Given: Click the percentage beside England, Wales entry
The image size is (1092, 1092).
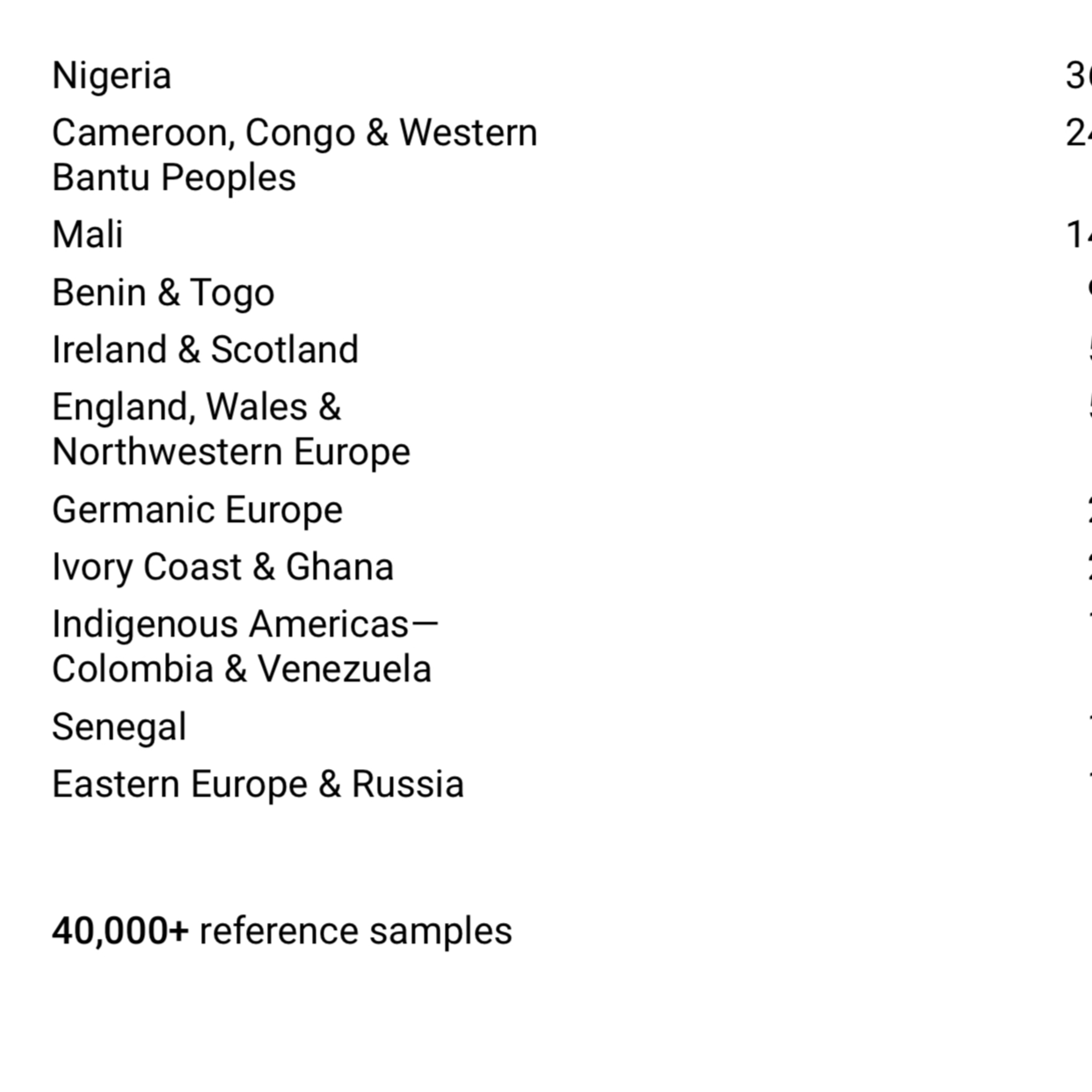Looking at the screenshot, I should click(x=1089, y=407).
